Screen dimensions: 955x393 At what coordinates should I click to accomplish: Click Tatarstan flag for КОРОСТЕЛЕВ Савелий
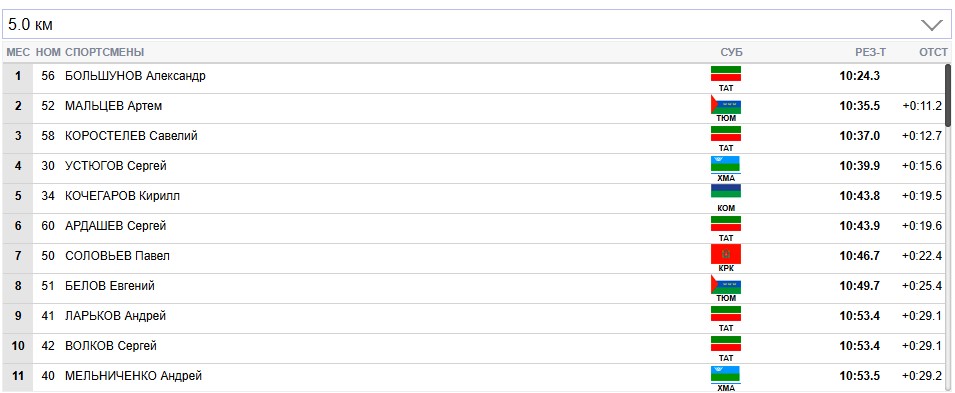725,134
